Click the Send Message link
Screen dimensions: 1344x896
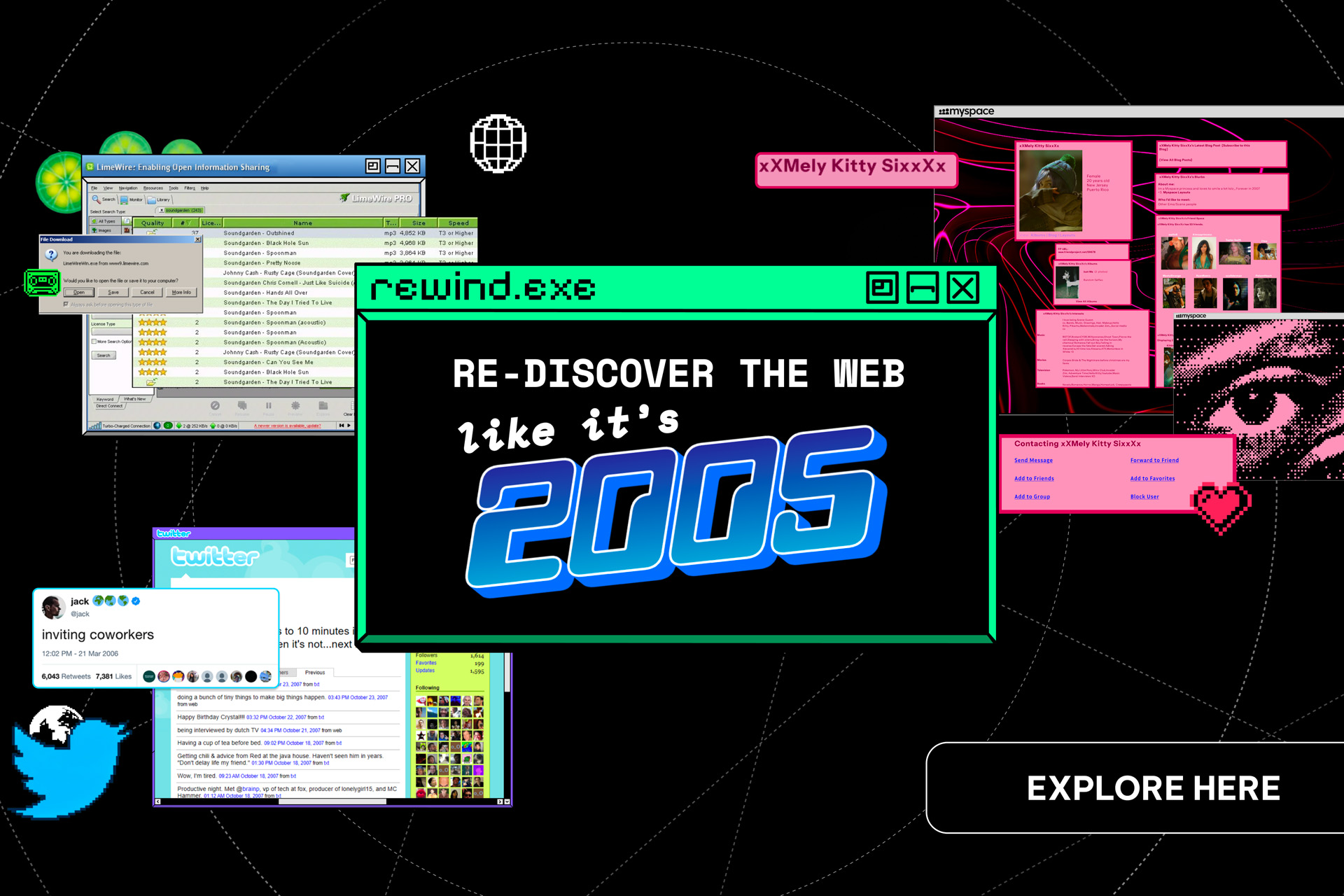[1033, 461]
